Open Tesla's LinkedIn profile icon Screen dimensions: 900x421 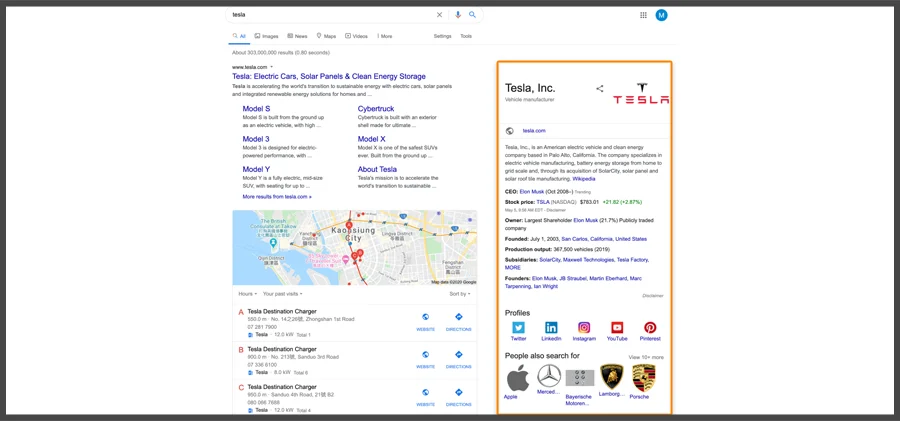[551, 327]
